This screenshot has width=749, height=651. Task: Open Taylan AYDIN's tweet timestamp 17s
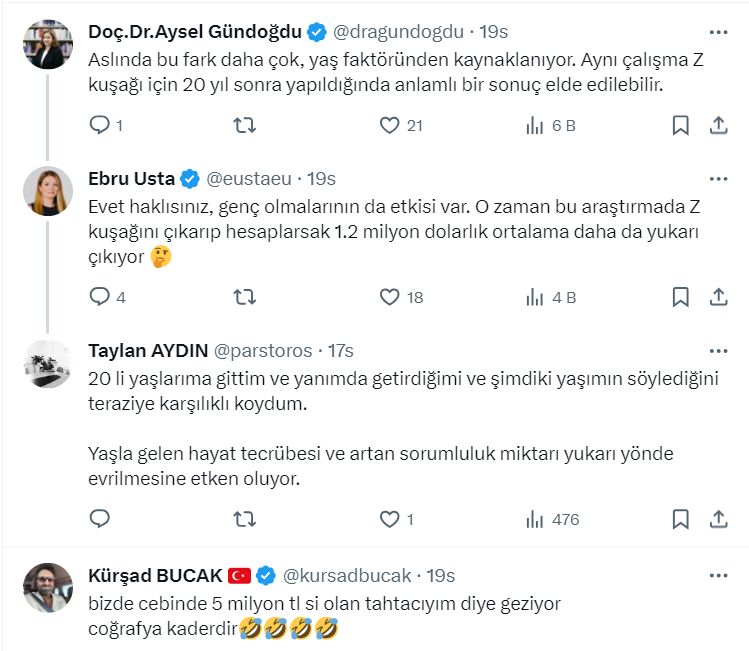tap(341, 351)
